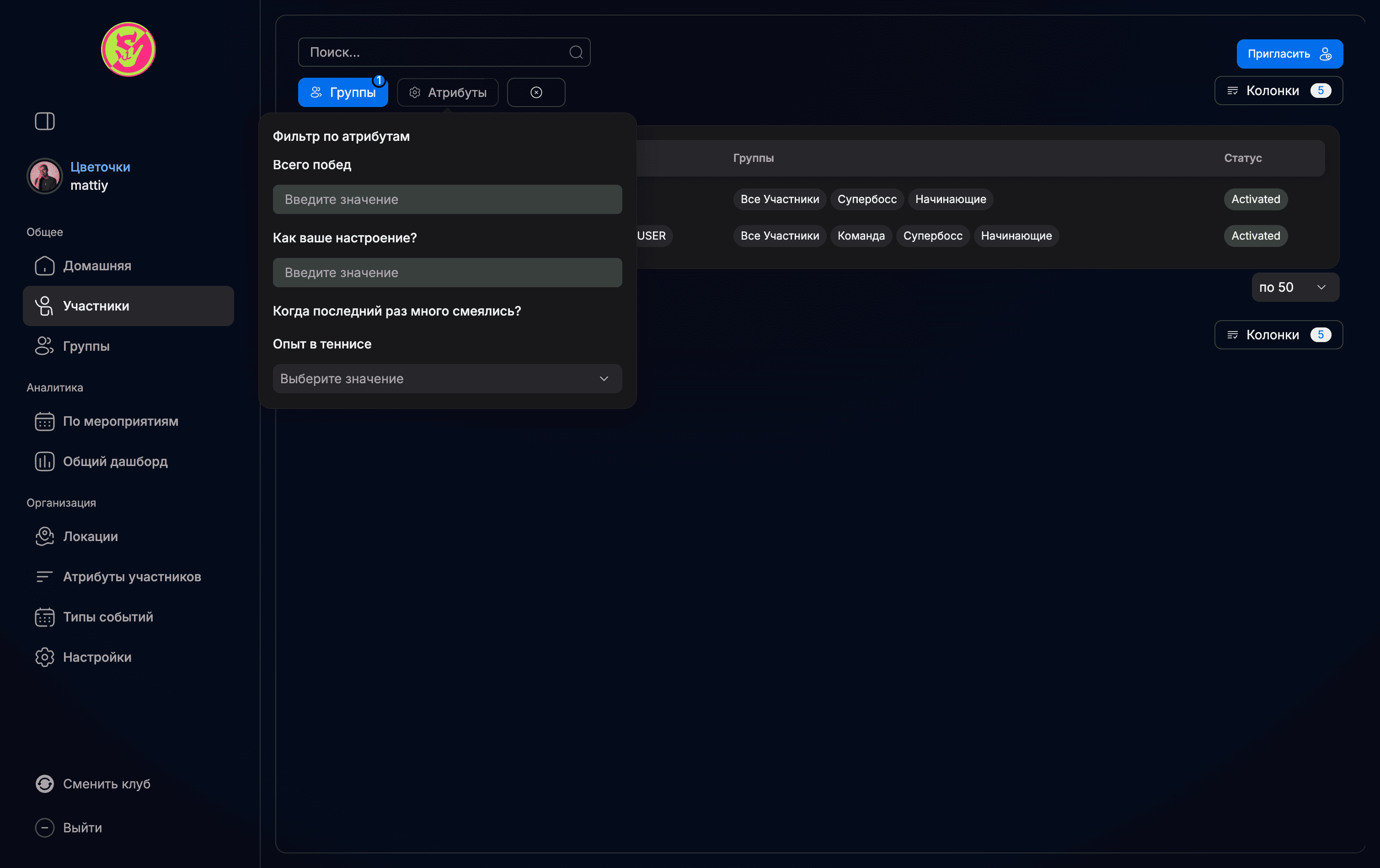The height and width of the screenshot is (868, 1380).
Task: Click the Всего побед value field
Action: tap(447, 199)
